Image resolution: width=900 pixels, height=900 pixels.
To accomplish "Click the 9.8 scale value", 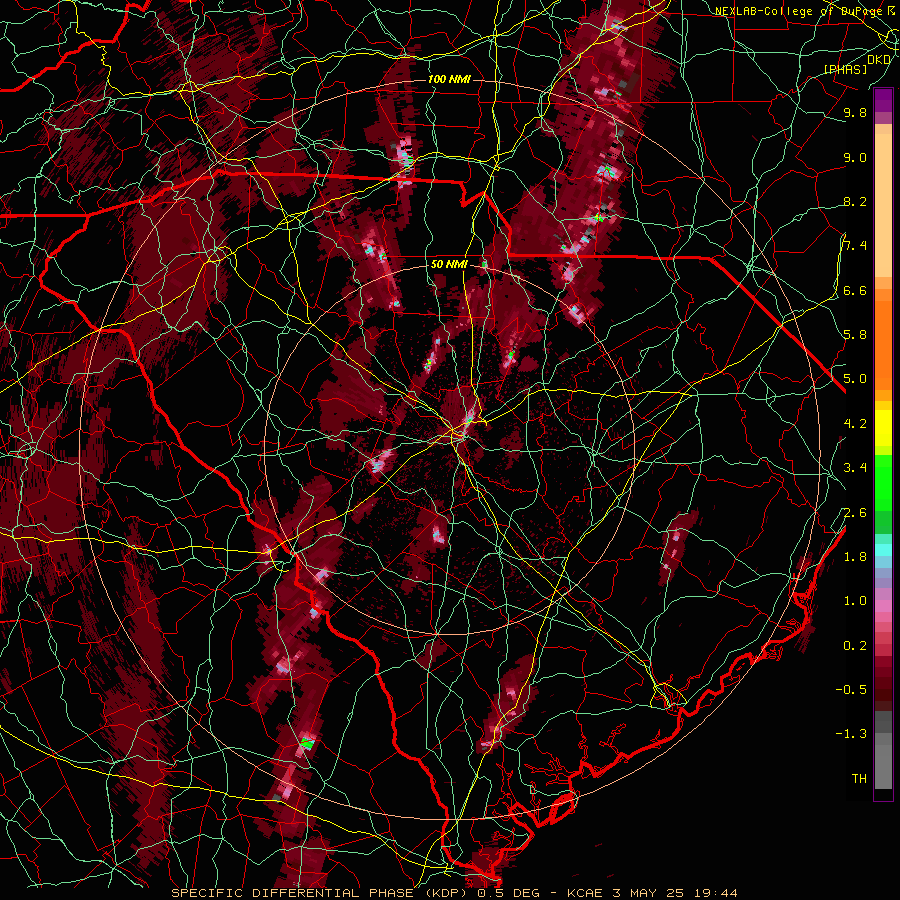I will coord(855,113).
